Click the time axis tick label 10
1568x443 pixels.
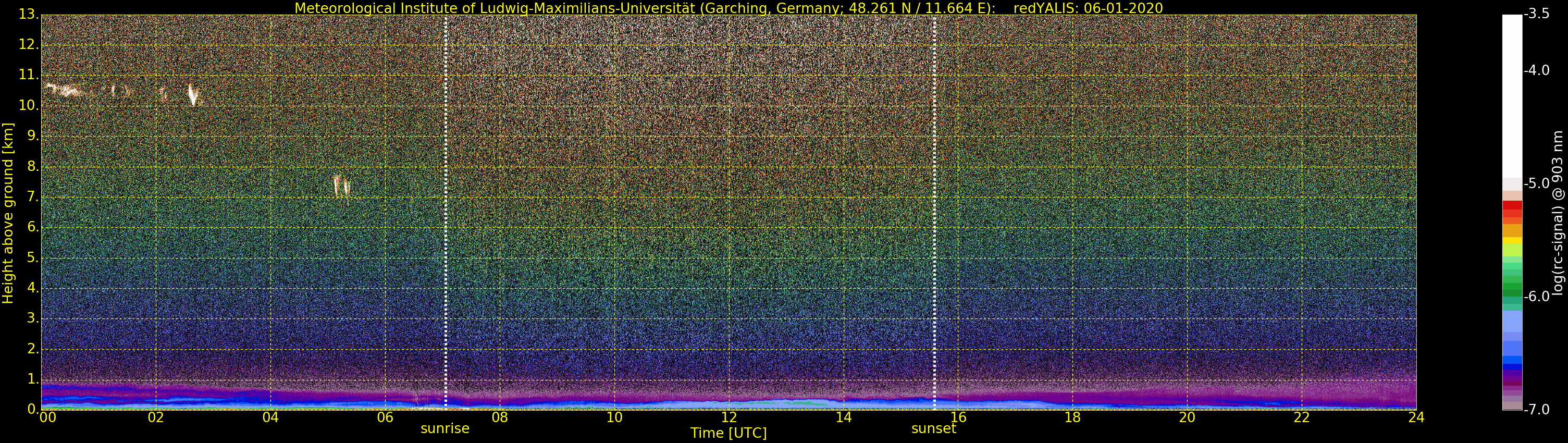pyautogui.click(x=614, y=417)
